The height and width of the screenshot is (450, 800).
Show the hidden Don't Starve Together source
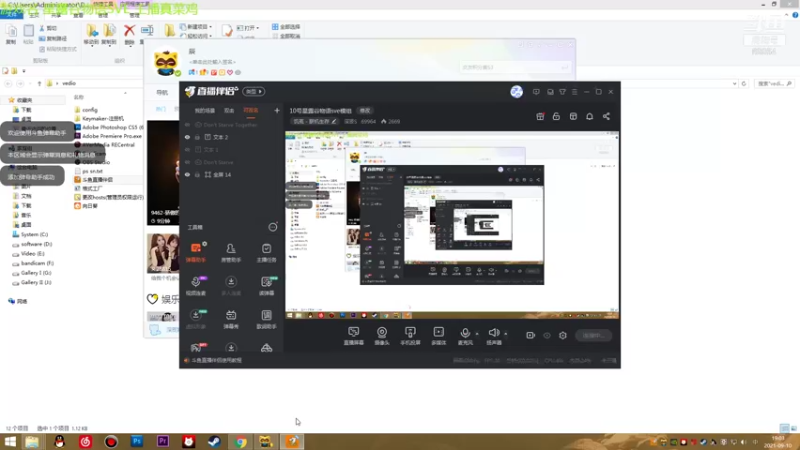coord(187,125)
